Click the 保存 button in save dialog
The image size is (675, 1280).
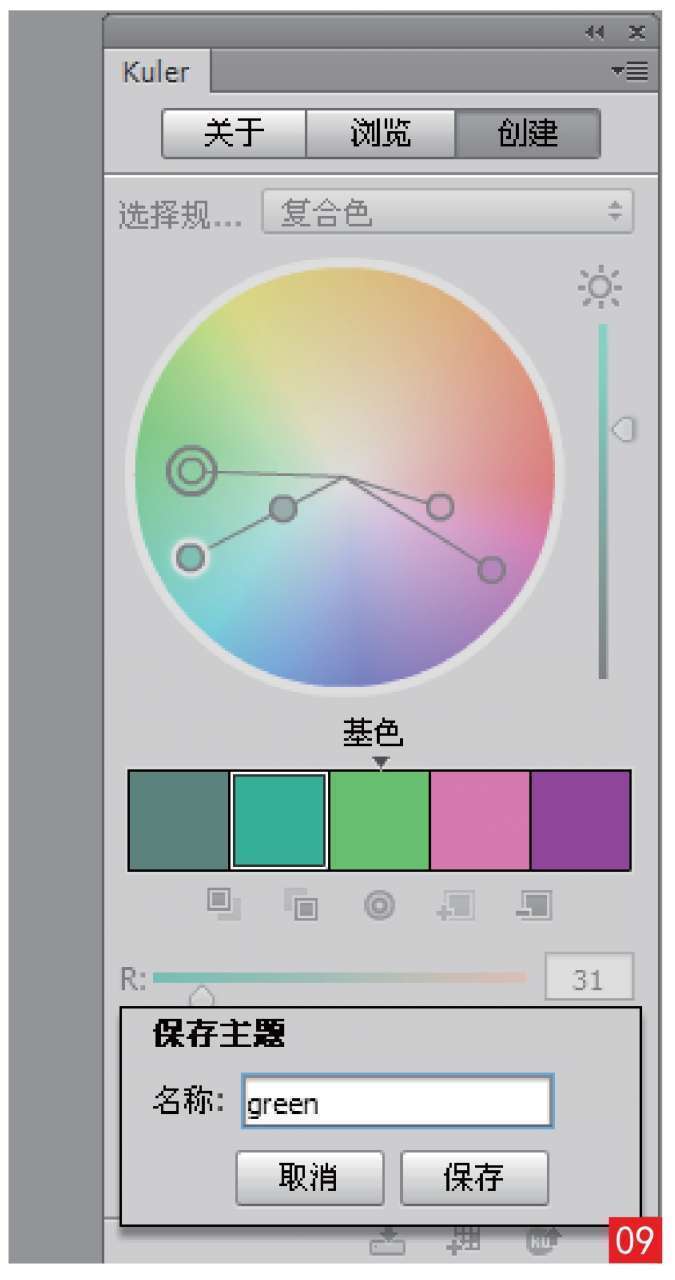(474, 1178)
